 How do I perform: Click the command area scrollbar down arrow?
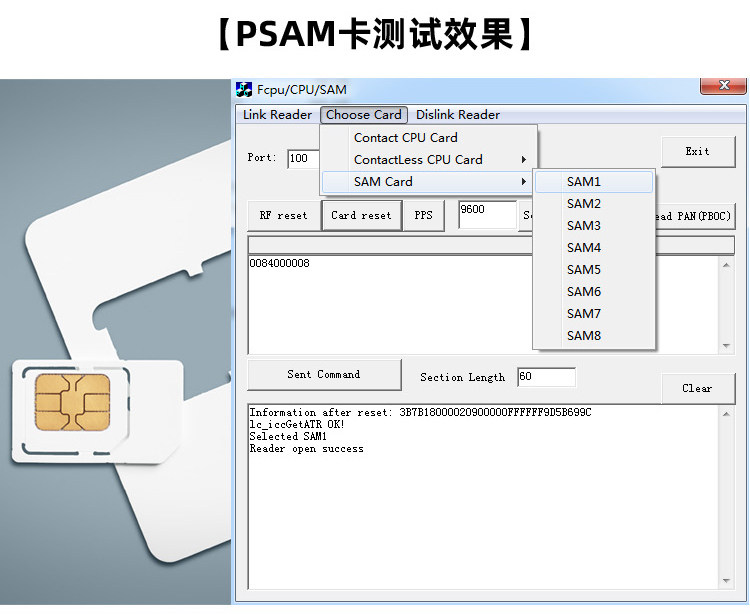tap(727, 346)
